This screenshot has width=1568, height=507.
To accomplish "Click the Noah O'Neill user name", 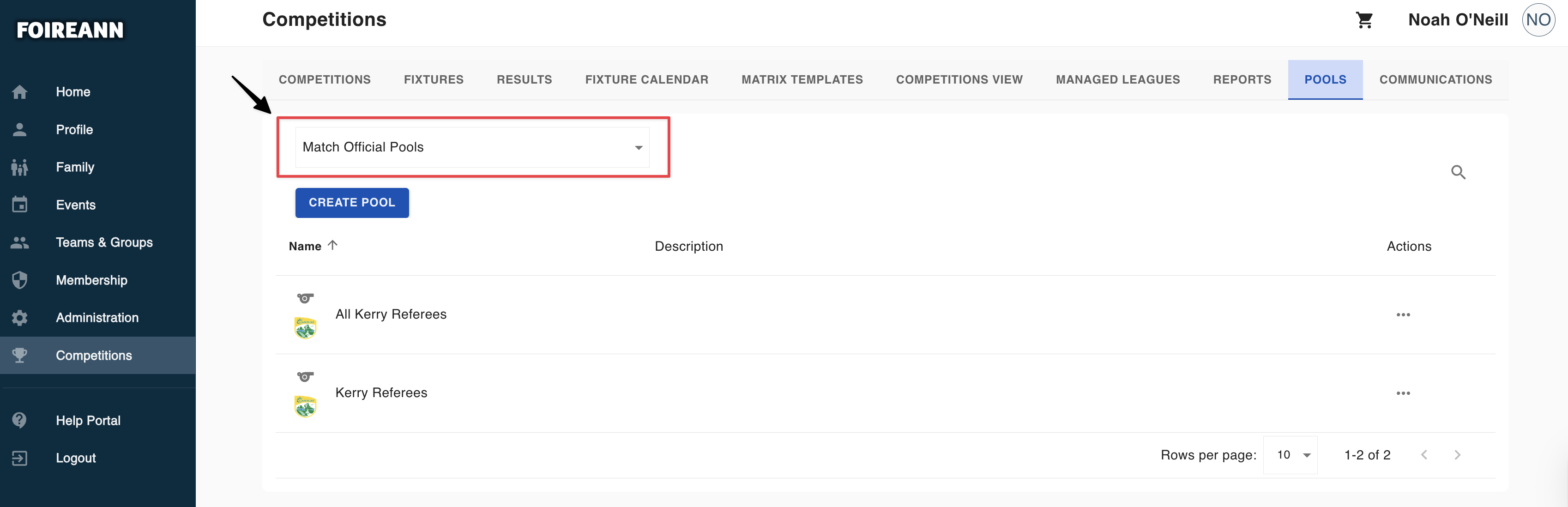I will tap(1458, 20).
